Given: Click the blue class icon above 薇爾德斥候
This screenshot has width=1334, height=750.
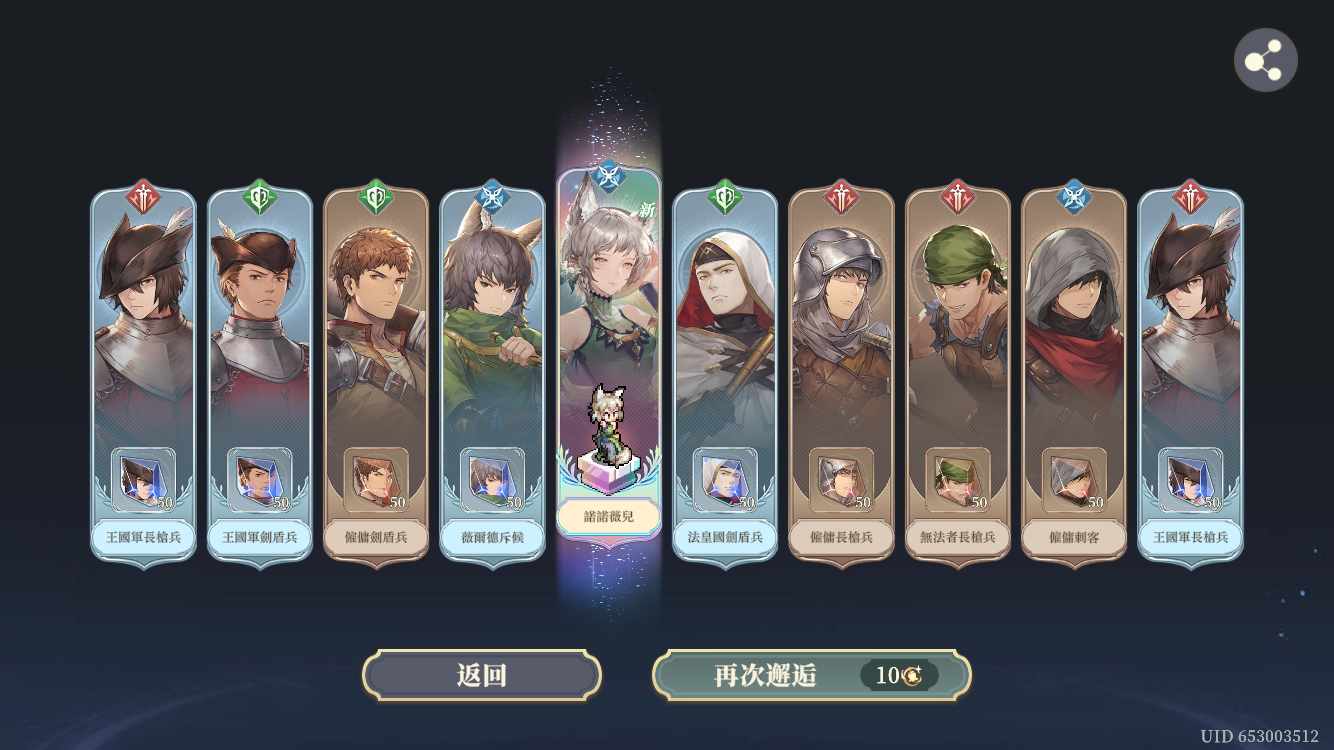Looking at the screenshot, I should [492, 197].
